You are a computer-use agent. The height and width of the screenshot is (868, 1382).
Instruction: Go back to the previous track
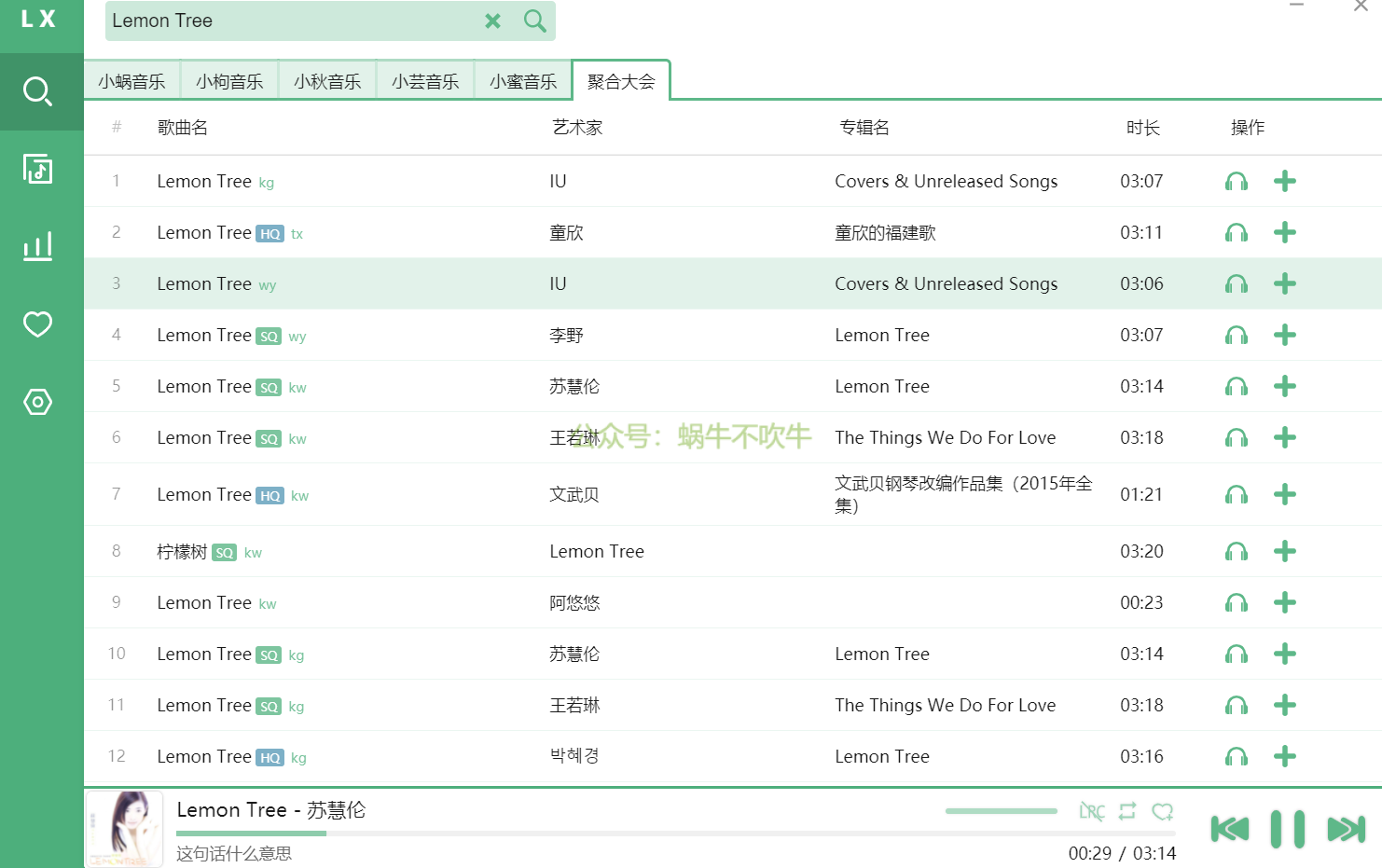(x=1229, y=829)
